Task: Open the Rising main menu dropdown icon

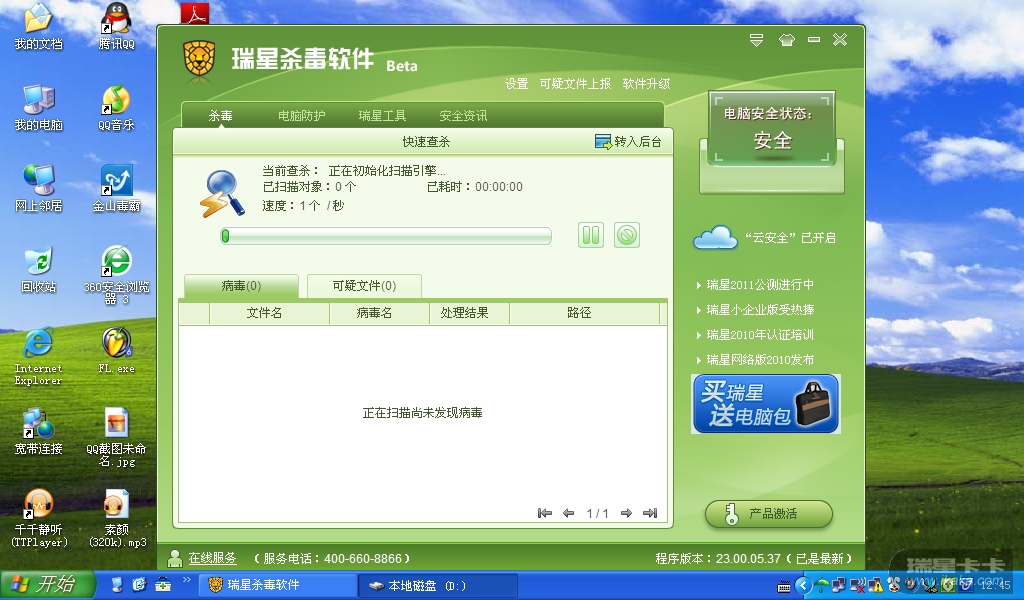Action: click(x=756, y=40)
